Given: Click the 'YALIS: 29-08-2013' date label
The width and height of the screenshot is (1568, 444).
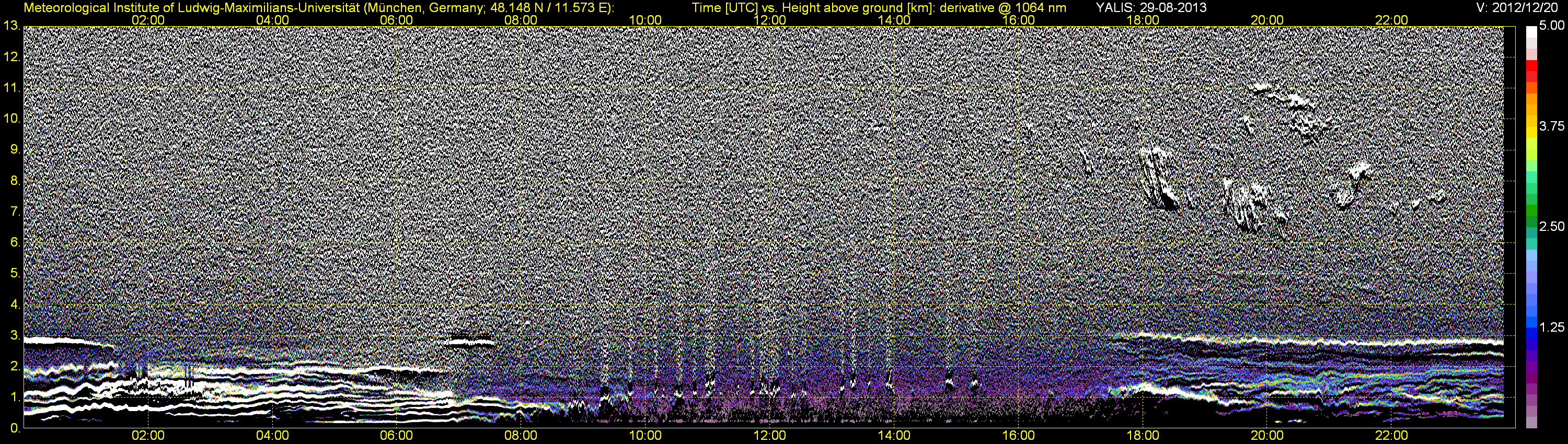Looking at the screenshot, I should tap(1151, 8).
